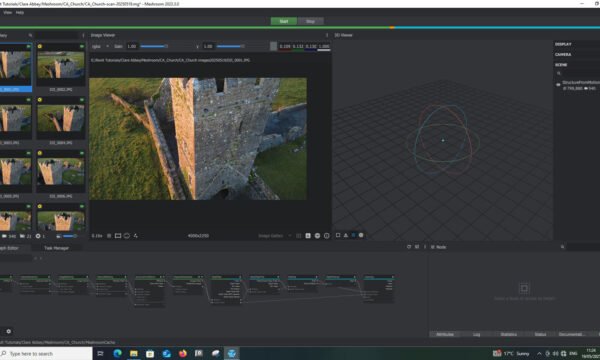The height and width of the screenshot is (360, 600).
Task: Click the first square icon in 3D Viewer footer
Action: (x=338, y=235)
